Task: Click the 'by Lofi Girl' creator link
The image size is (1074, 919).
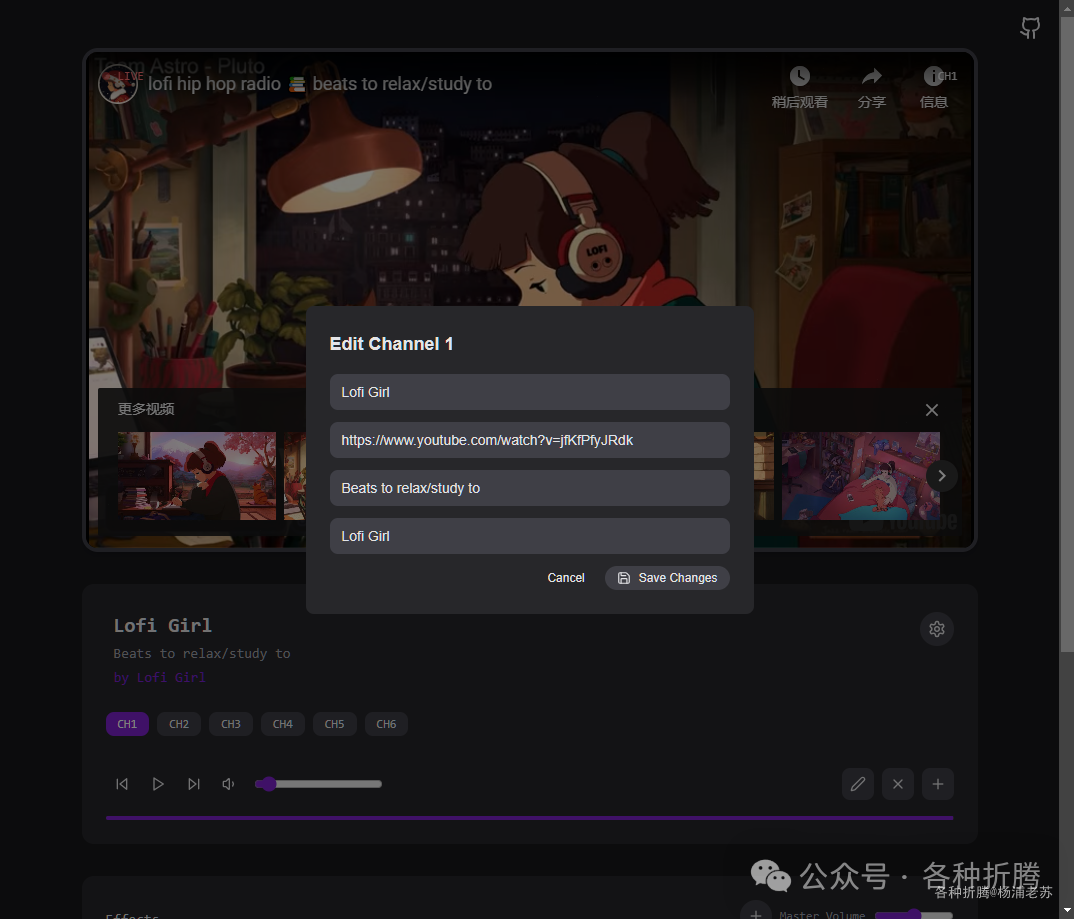Action: click(160, 677)
